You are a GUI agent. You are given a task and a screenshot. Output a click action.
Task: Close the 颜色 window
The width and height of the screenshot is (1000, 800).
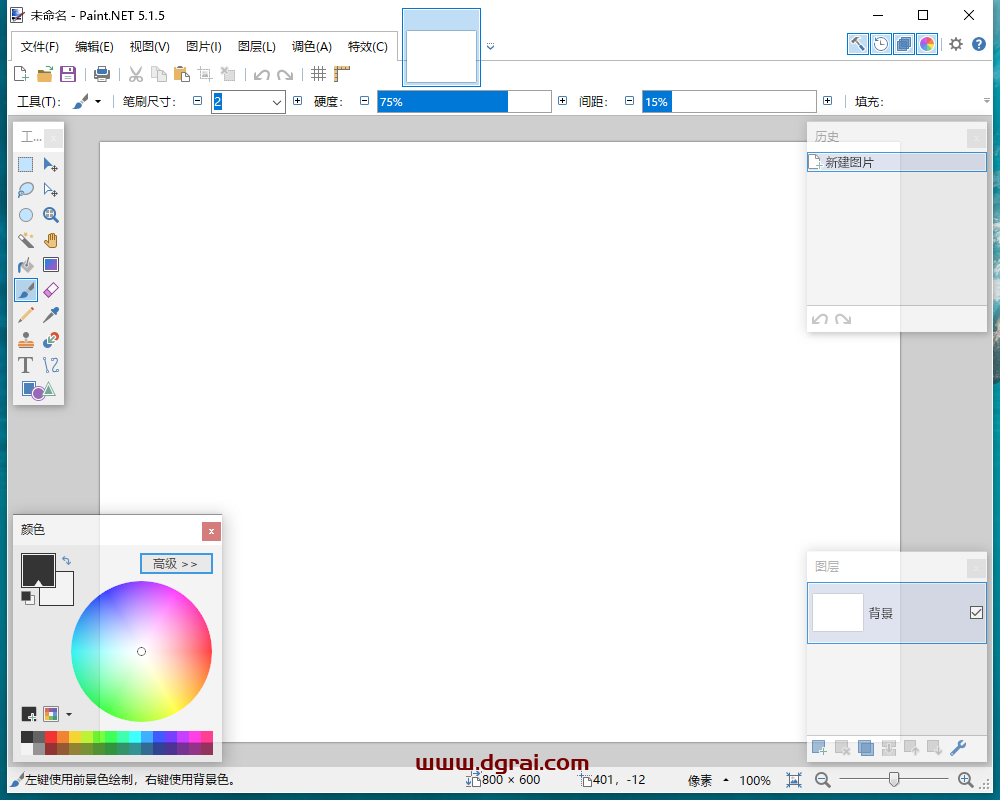tap(211, 531)
